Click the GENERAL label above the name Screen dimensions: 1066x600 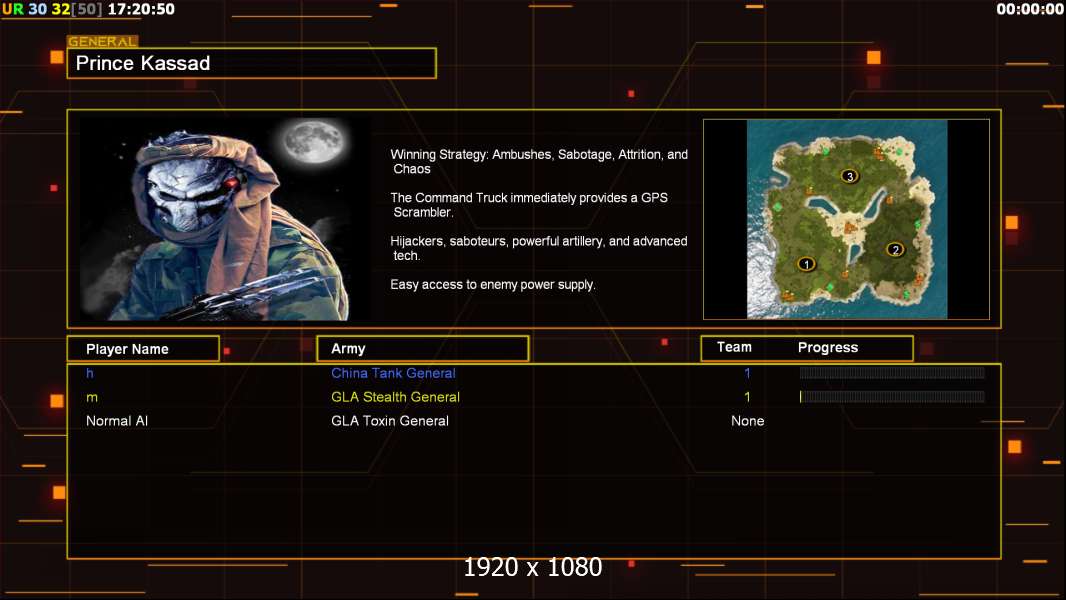[103, 41]
